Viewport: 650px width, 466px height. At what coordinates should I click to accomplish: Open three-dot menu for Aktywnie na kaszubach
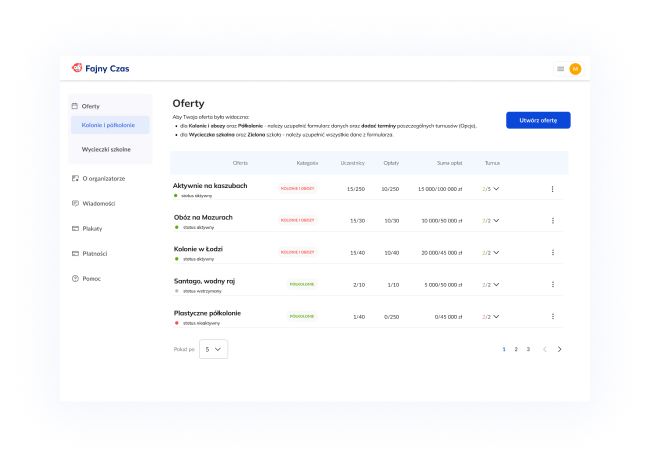tap(552, 188)
